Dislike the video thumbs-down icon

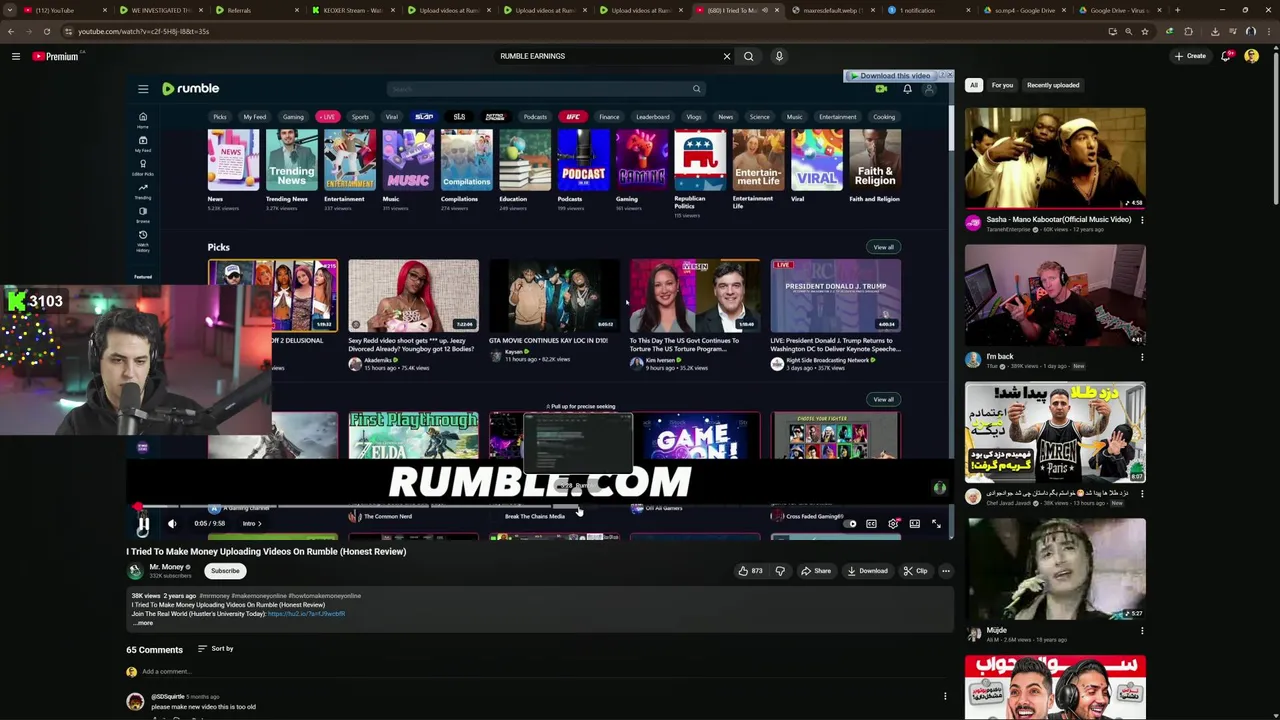(x=780, y=571)
